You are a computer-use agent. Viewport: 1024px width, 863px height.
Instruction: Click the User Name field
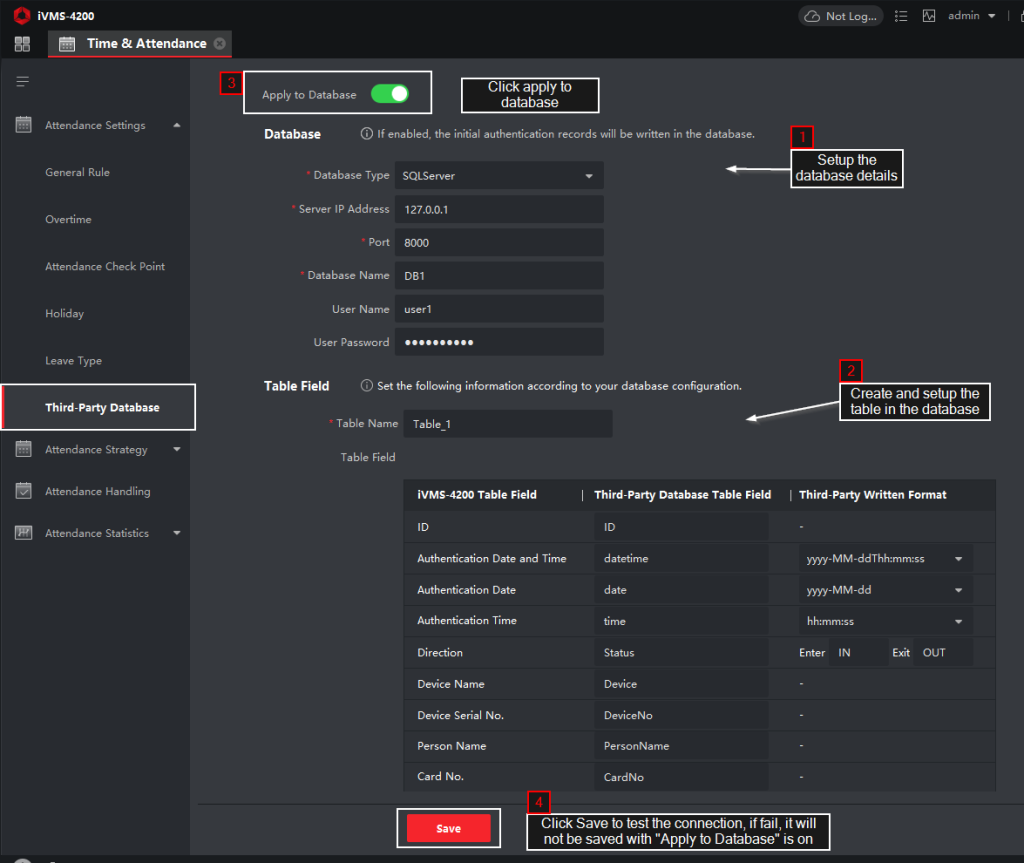(x=499, y=309)
